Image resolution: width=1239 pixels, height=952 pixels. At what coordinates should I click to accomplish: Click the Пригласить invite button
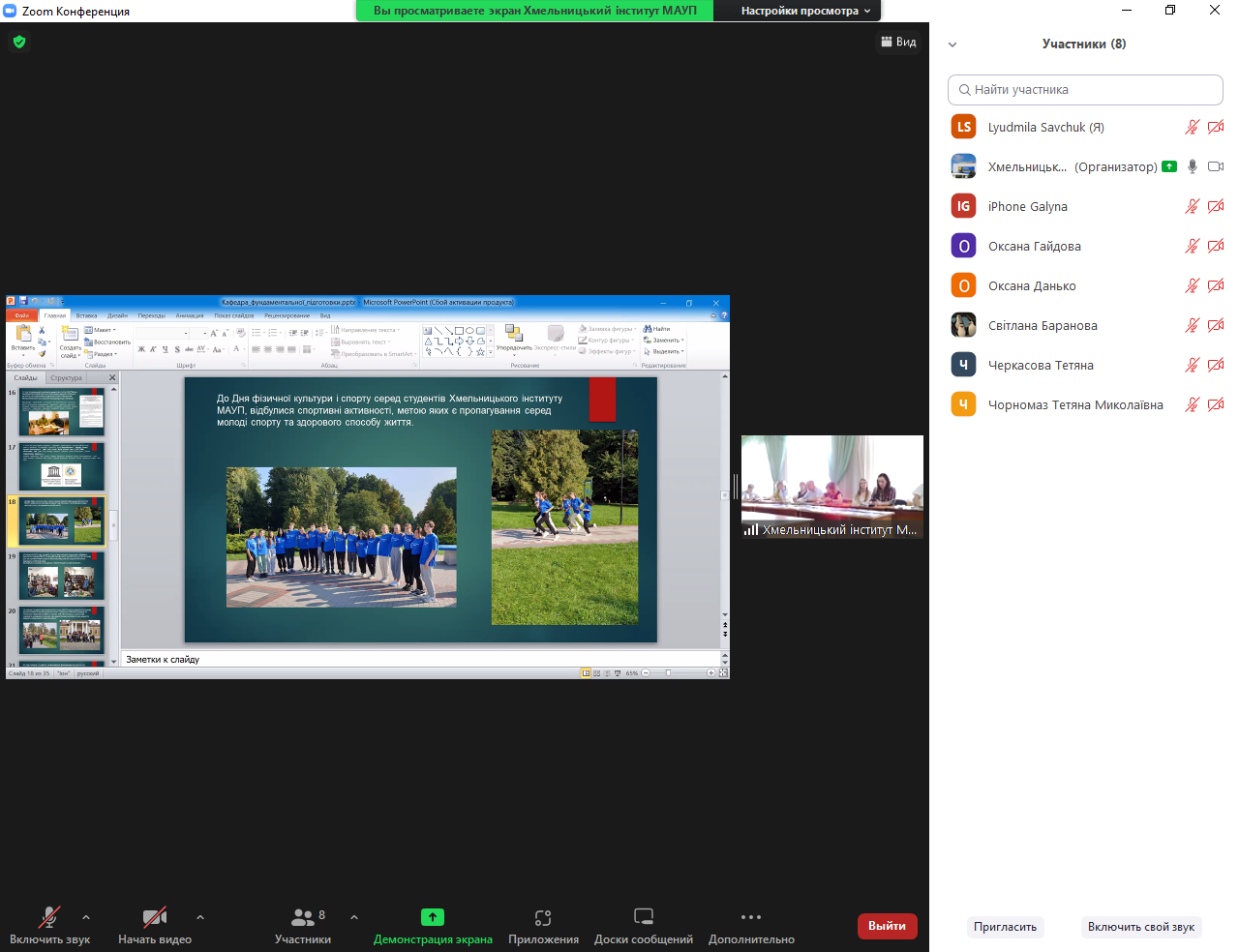[x=1005, y=927]
